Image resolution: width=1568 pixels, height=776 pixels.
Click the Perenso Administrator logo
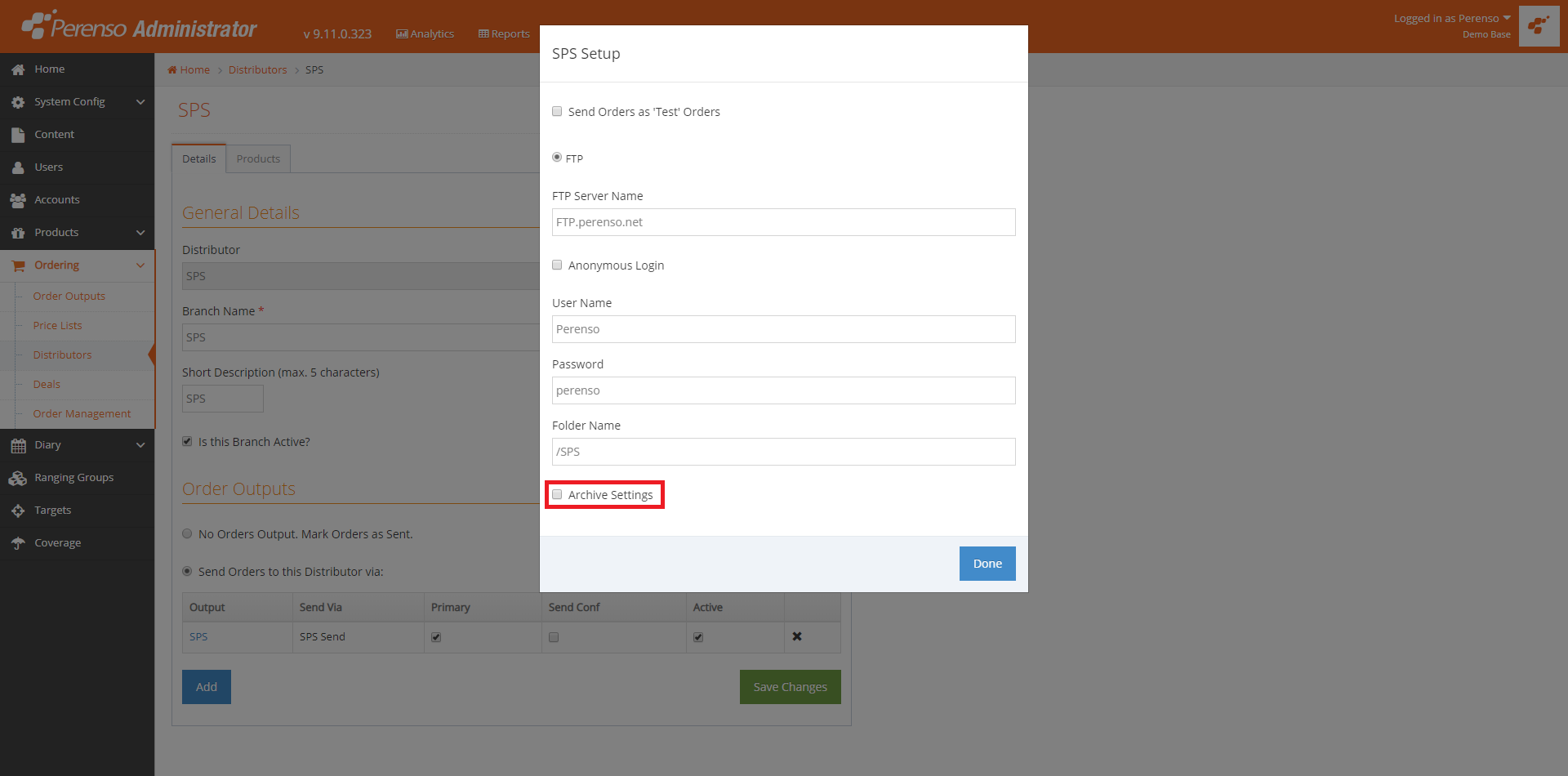tap(139, 26)
